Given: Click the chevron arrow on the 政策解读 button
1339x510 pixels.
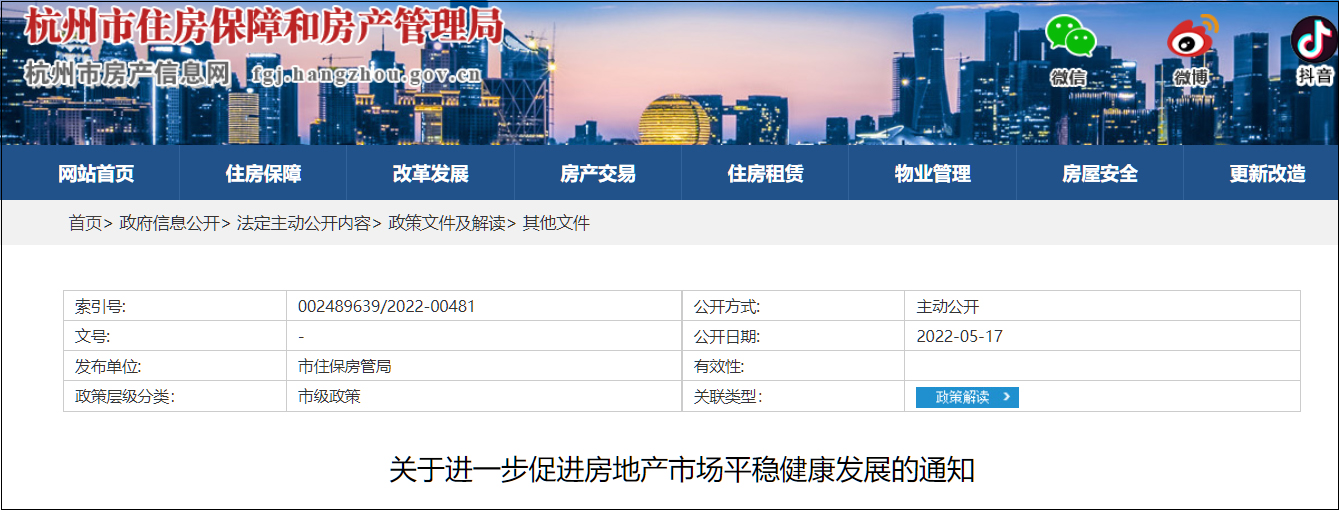Looking at the screenshot, I should (1006, 397).
